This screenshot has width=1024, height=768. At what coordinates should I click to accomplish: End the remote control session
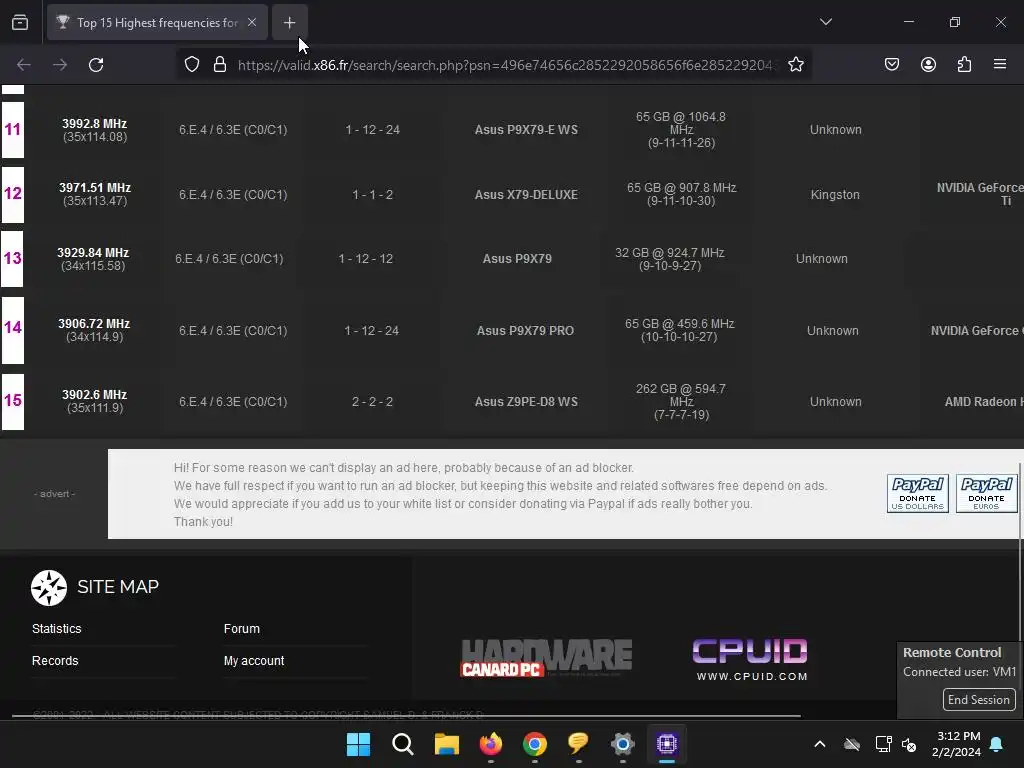tap(978, 699)
